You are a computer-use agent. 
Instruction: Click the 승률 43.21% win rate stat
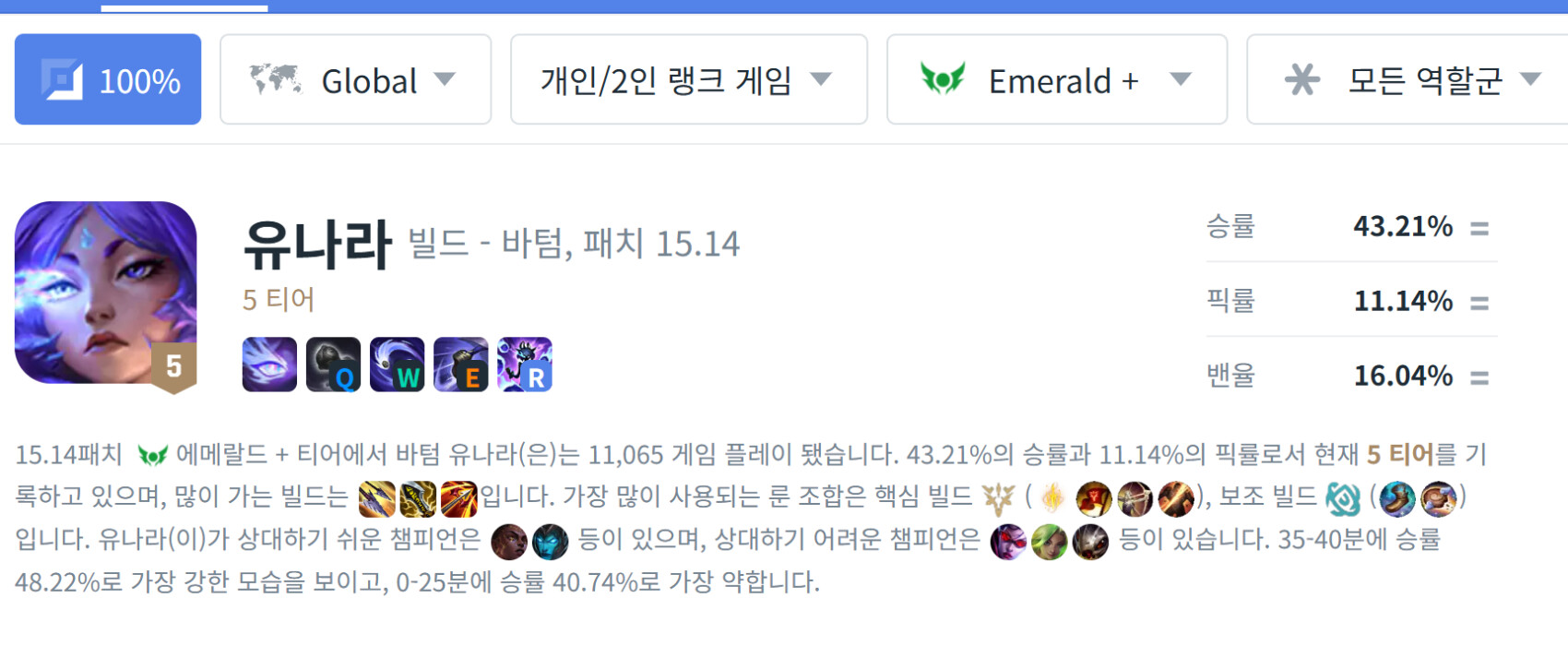(x=1351, y=226)
